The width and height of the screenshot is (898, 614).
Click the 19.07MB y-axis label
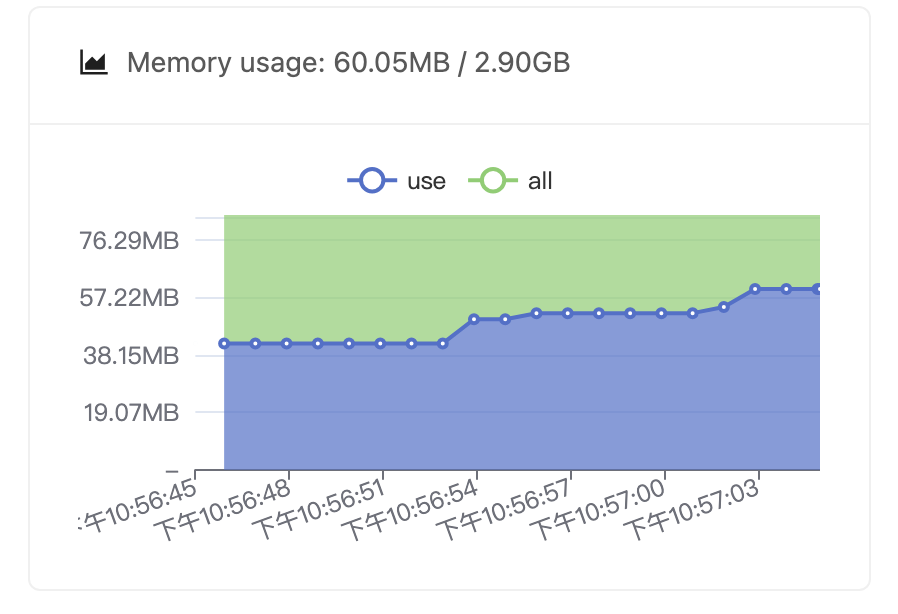(x=132, y=412)
